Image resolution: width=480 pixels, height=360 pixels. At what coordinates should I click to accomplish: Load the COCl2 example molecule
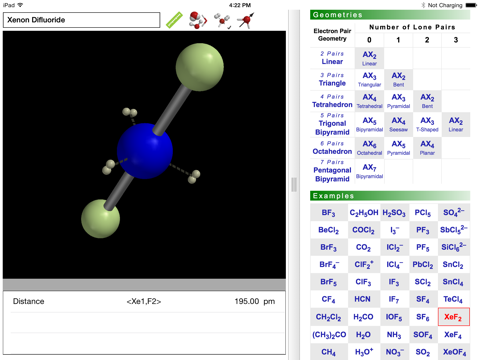point(364,230)
